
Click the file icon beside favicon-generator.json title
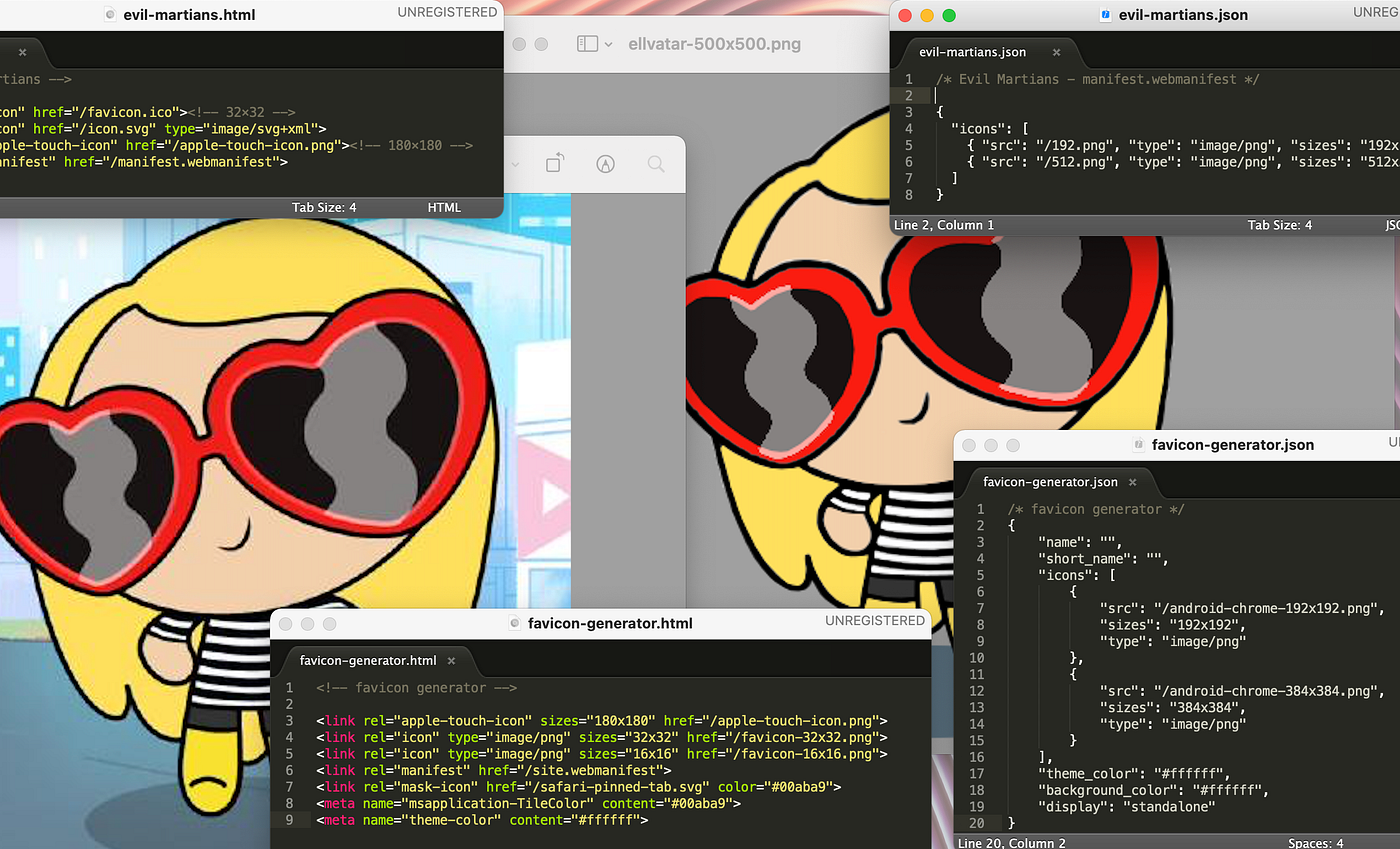click(1138, 444)
